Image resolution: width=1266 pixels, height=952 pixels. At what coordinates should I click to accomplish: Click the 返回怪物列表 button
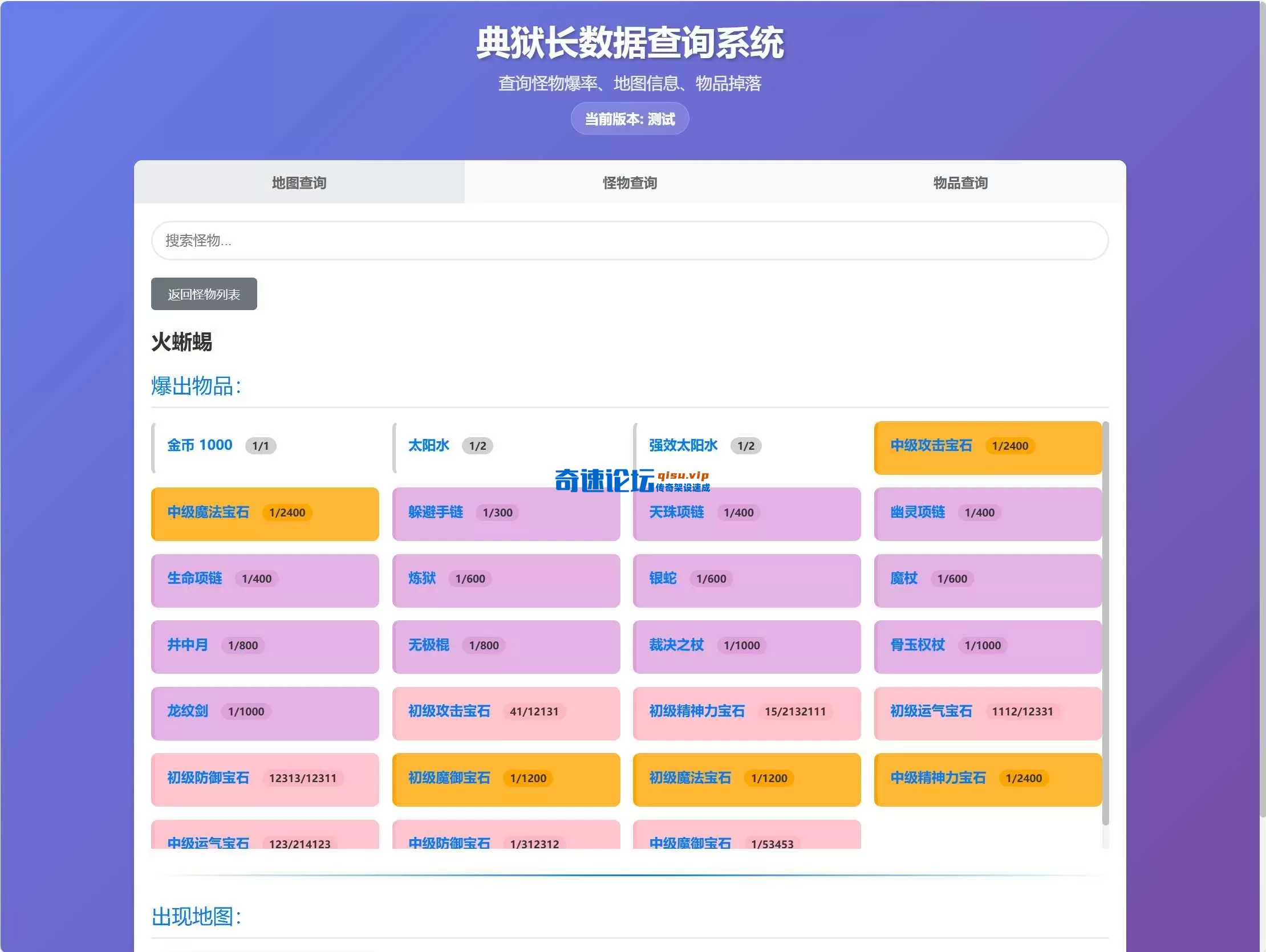coord(204,294)
